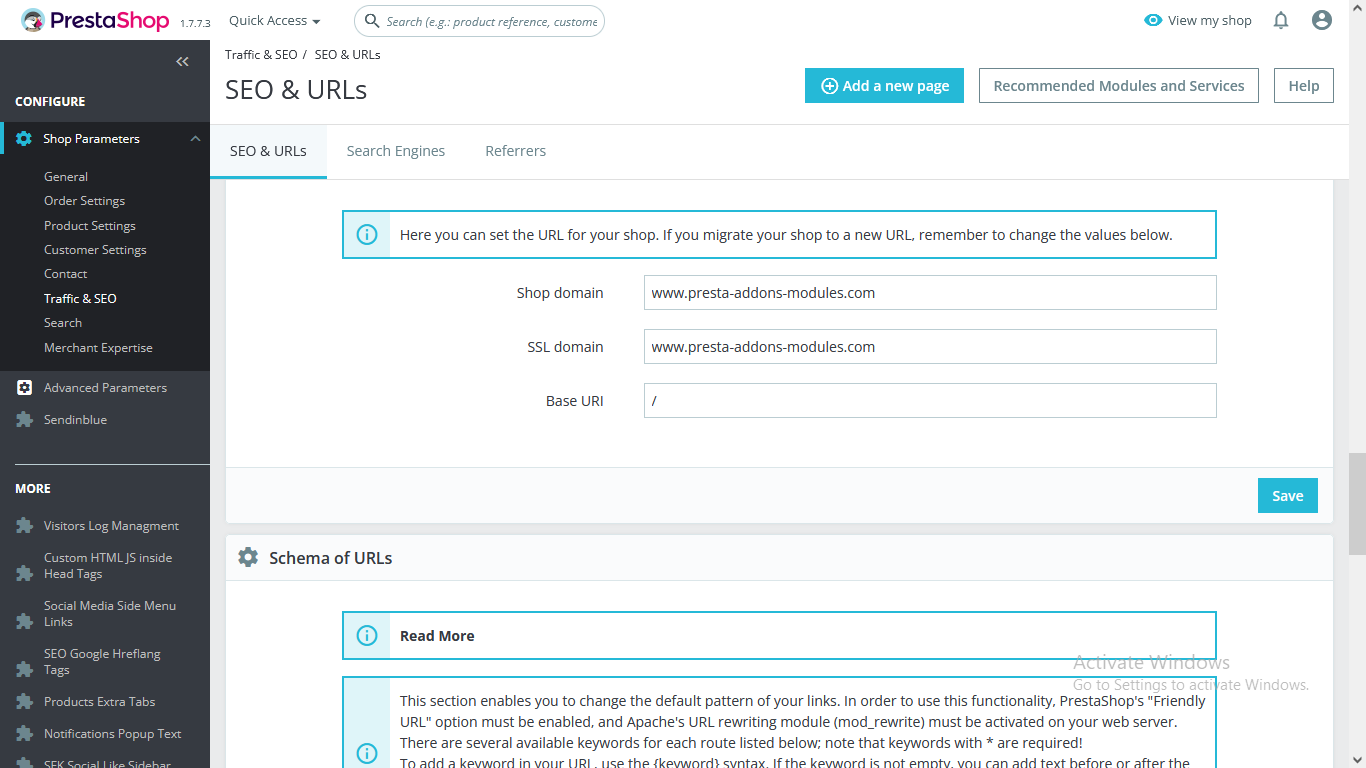Open the user profile avatar icon

pos(1322,20)
